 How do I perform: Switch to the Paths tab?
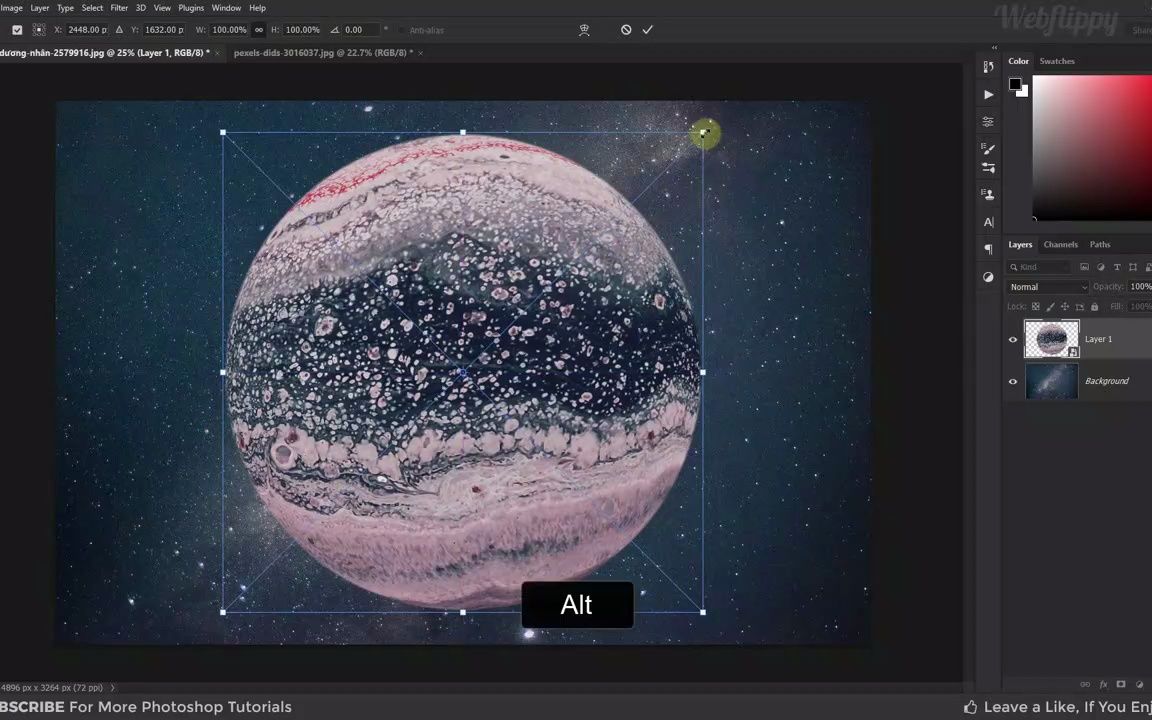click(1100, 245)
